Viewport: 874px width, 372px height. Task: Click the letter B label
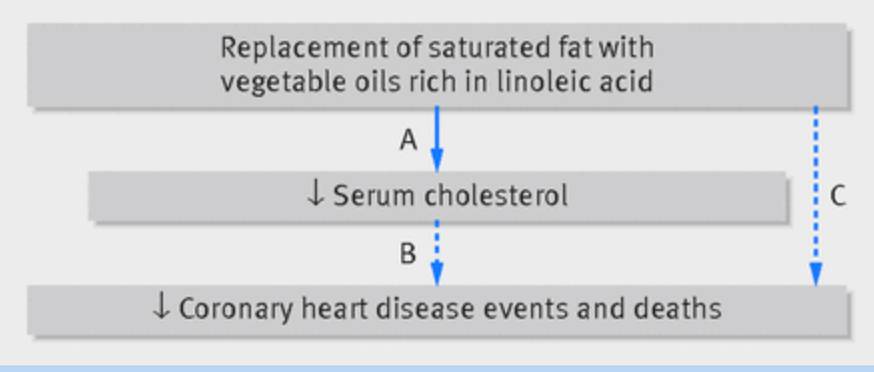click(x=408, y=254)
